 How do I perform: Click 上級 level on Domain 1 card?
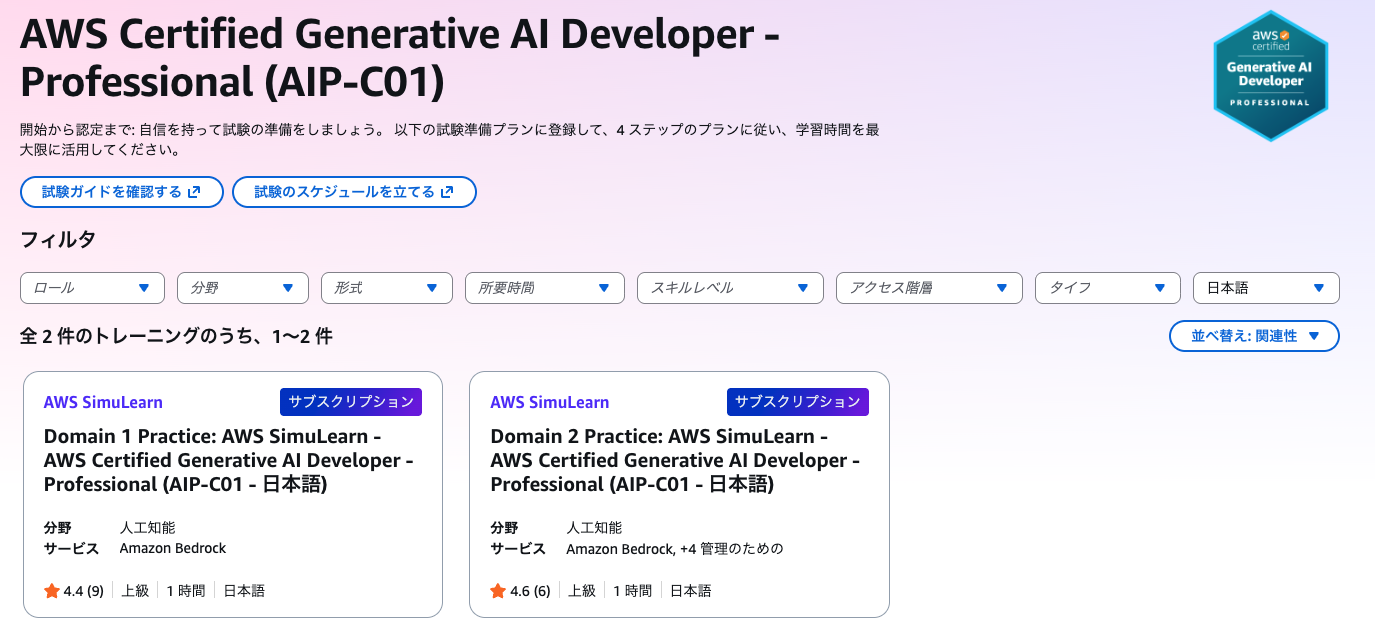pos(135,591)
